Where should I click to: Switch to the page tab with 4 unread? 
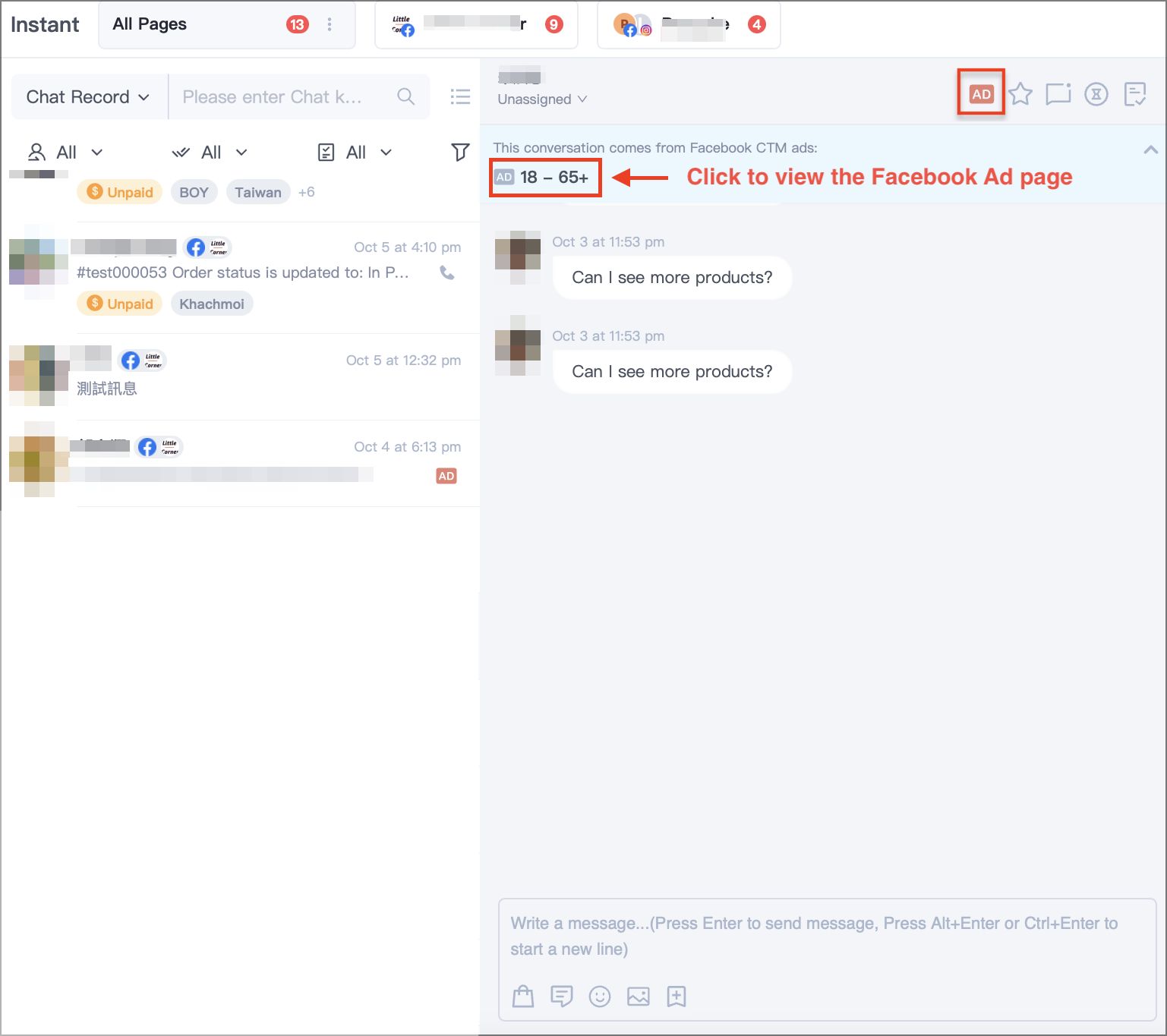pos(689,24)
